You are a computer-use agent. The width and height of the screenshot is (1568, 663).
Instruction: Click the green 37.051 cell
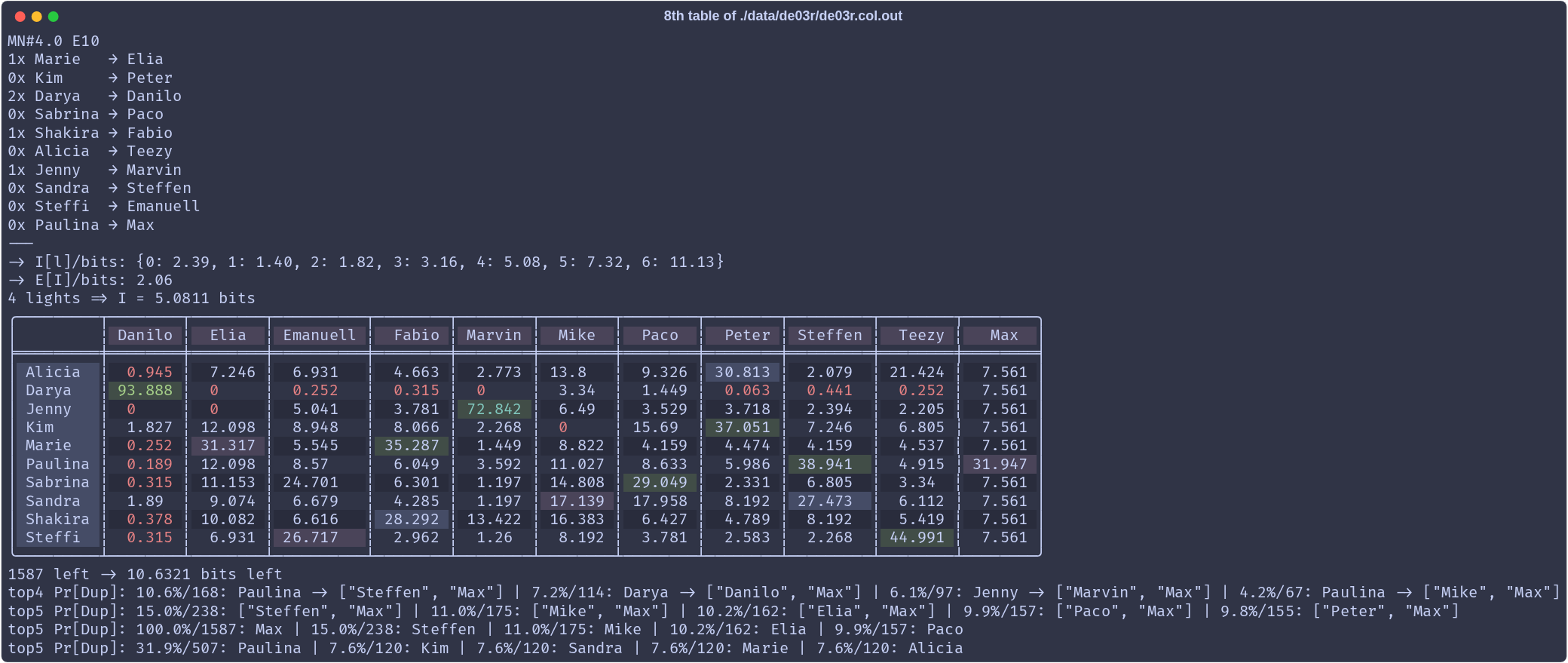click(743, 427)
